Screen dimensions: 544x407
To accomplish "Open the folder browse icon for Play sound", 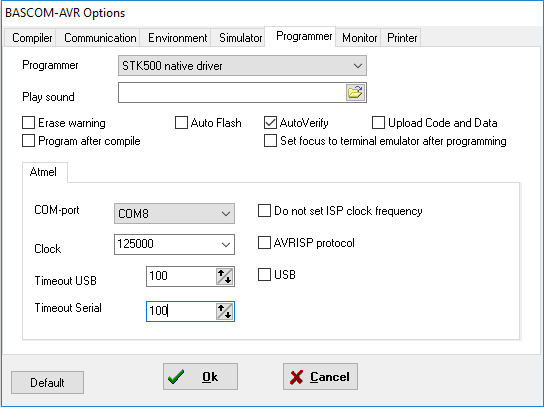I will pos(355,92).
